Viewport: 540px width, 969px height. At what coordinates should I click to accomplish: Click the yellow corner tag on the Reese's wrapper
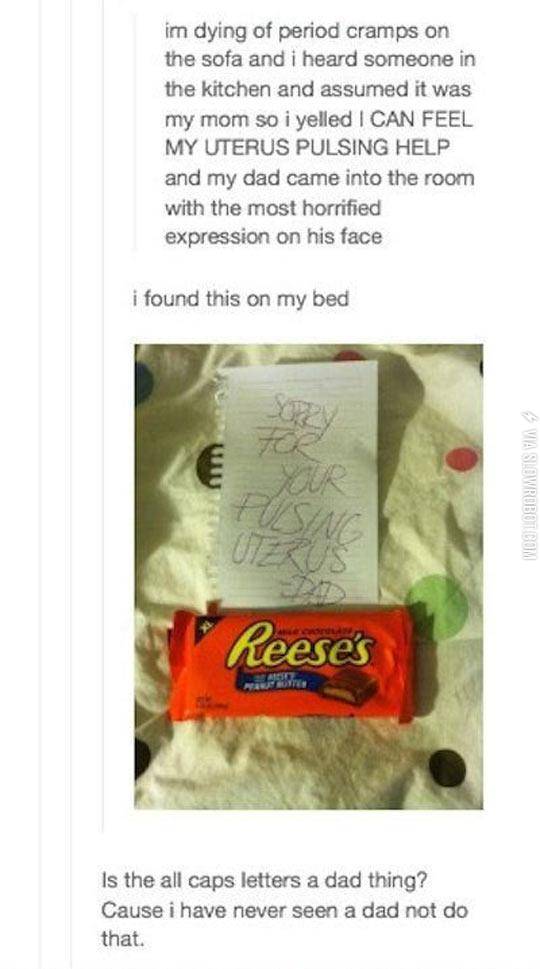click(x=201, y=630)
